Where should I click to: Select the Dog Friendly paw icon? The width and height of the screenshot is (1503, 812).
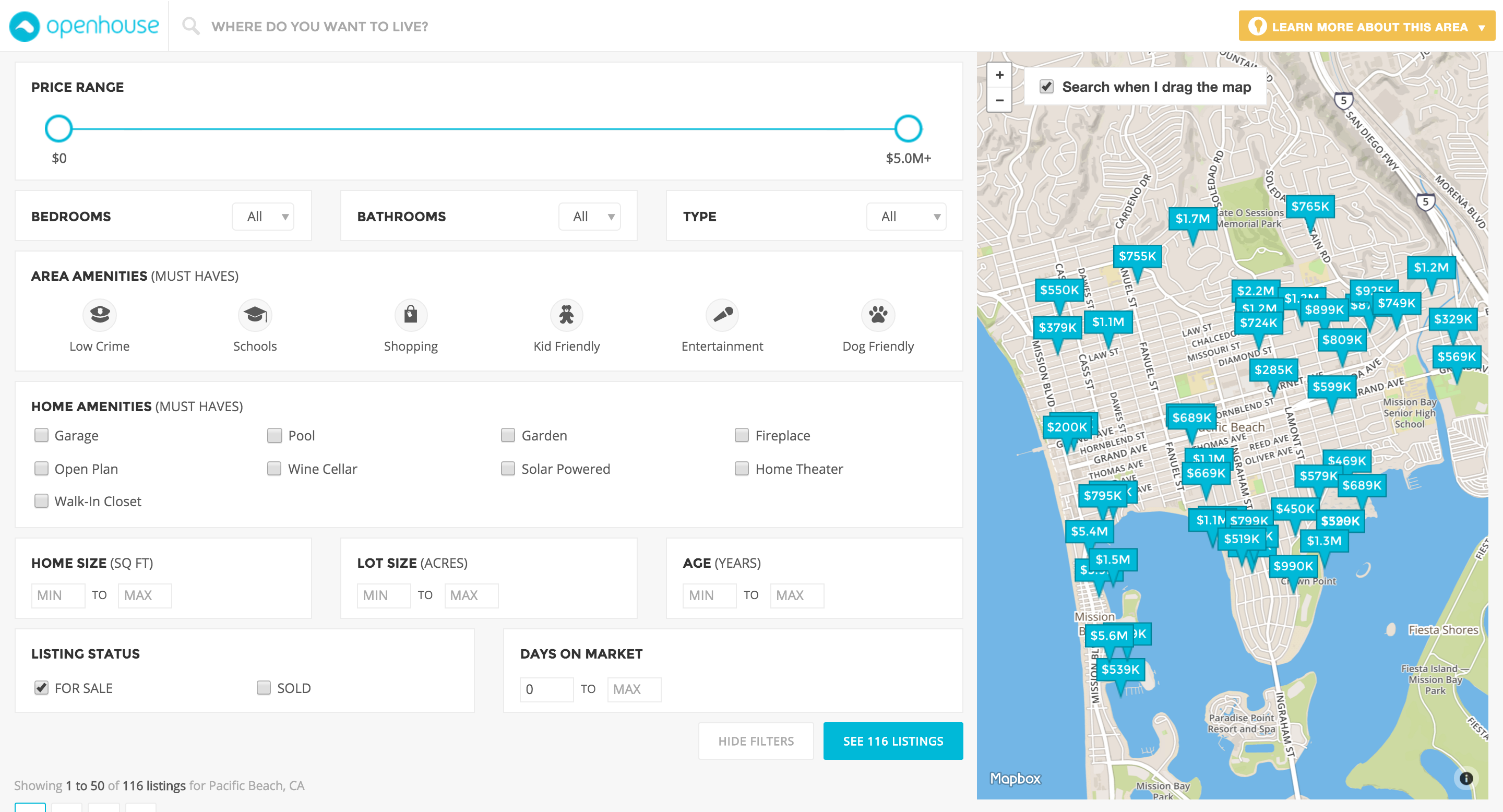pos(877,315)
